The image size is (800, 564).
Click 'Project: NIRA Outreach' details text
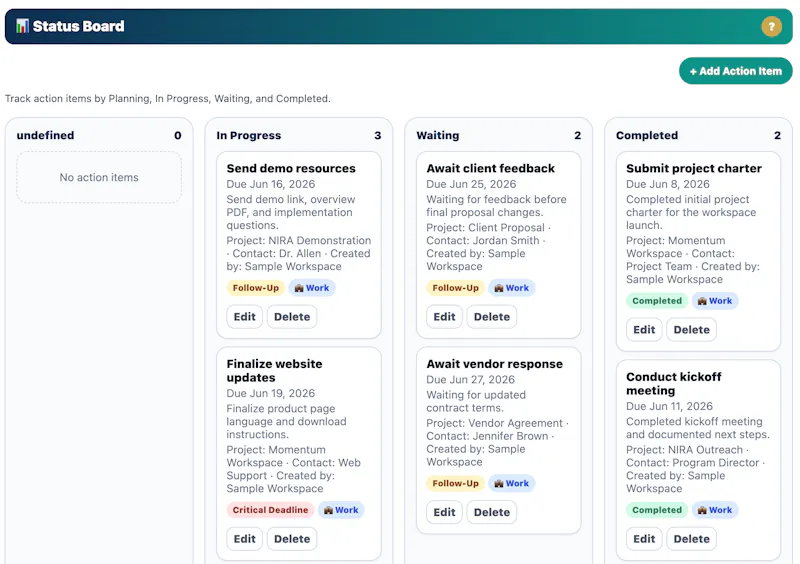pos(696,469)
